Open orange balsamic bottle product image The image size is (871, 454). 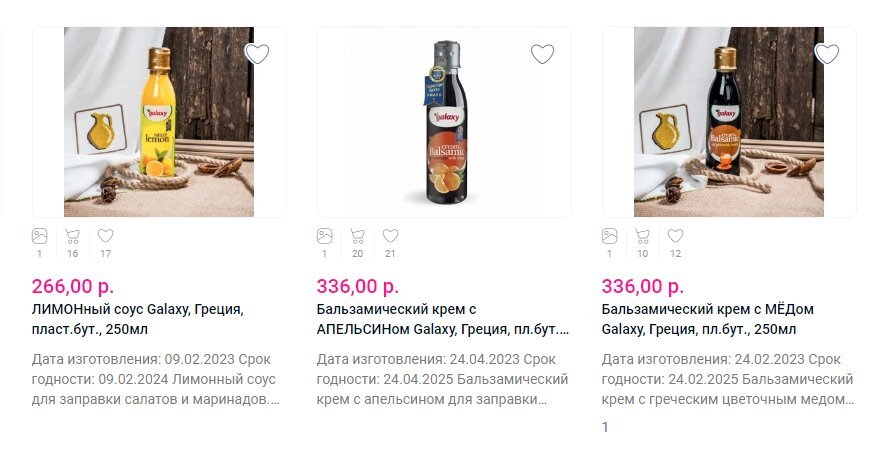444,122
